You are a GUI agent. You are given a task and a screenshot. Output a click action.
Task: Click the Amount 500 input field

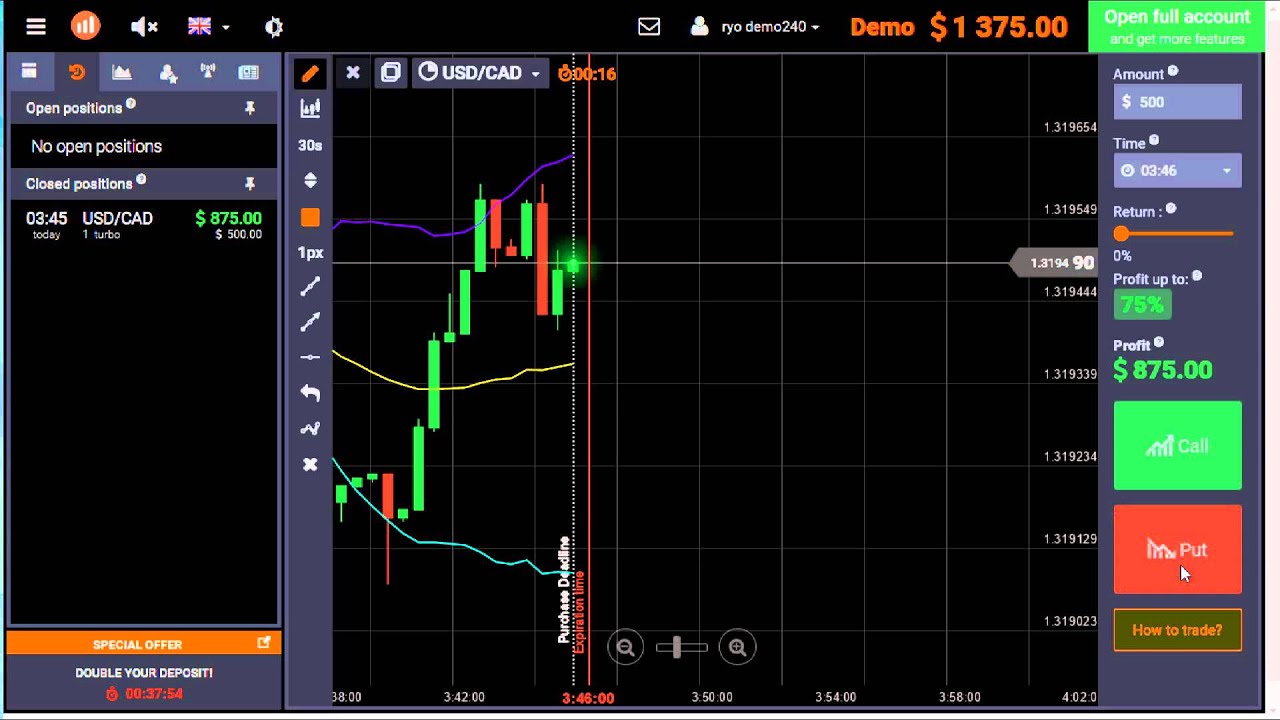(1177, 101)
